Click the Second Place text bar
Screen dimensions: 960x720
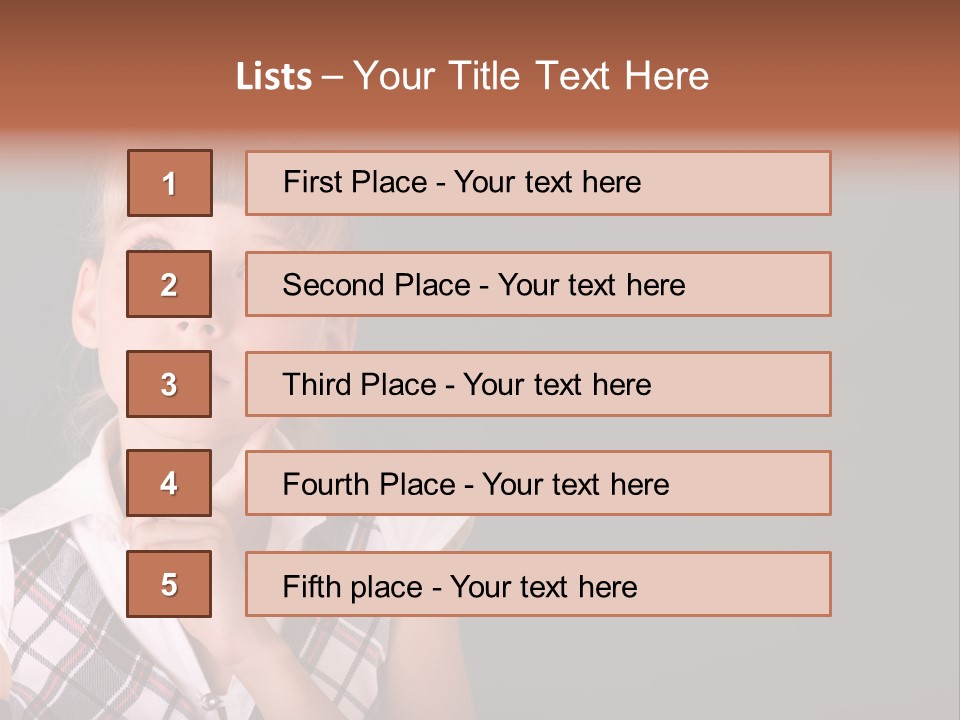538,284
